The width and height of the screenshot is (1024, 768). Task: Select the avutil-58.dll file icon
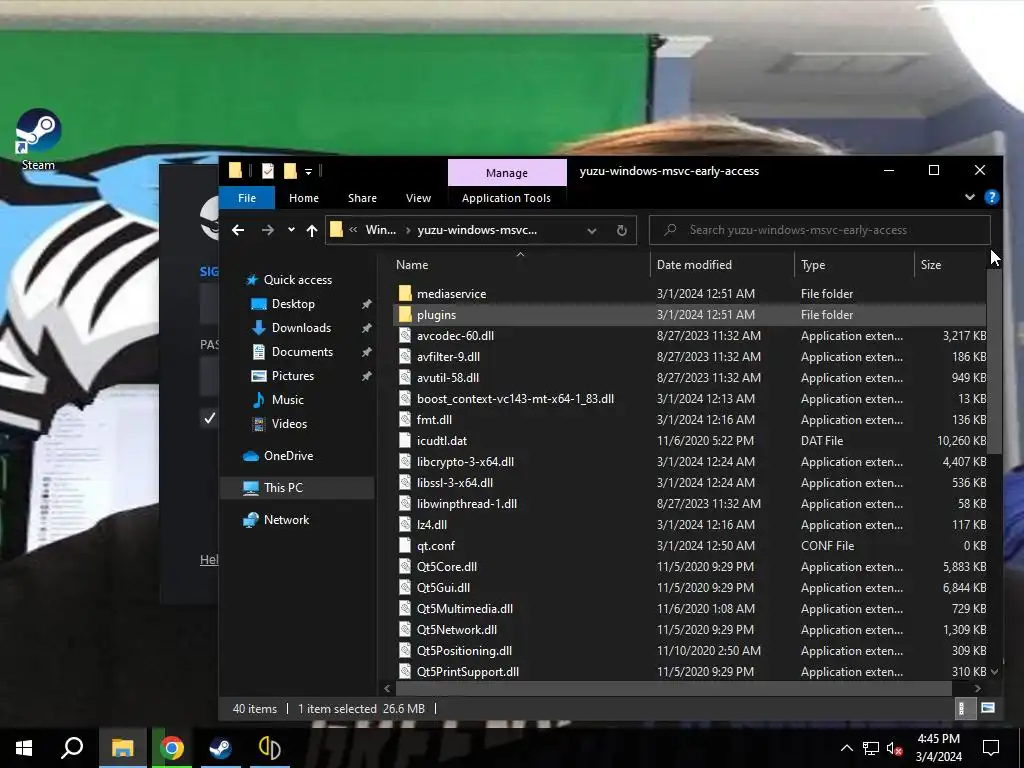coord(405,377)
